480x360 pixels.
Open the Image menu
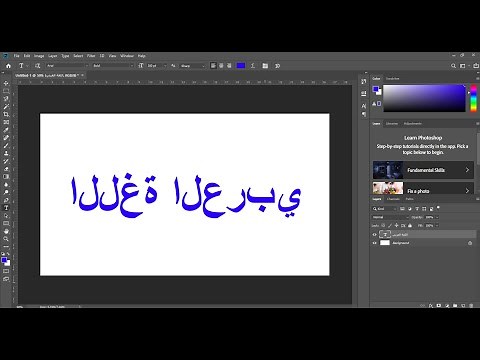point(39,56)
